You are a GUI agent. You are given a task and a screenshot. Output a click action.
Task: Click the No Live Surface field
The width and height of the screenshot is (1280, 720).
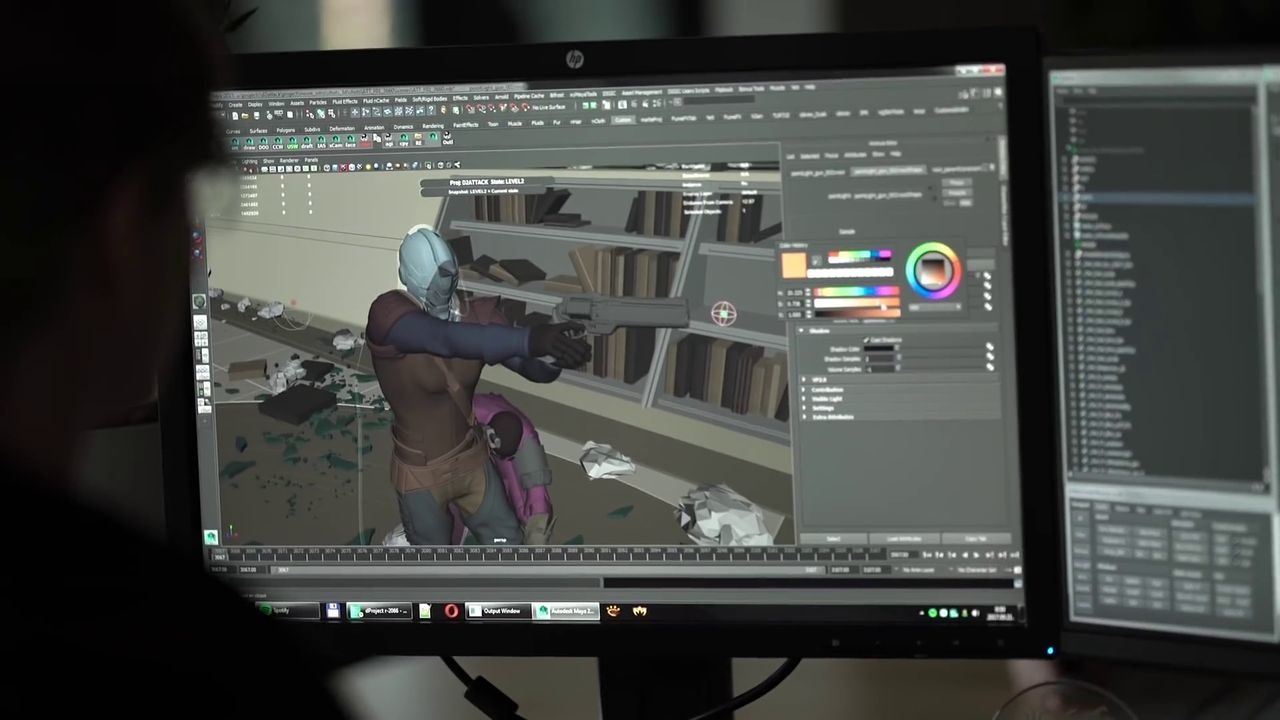(x=549, y=107)
